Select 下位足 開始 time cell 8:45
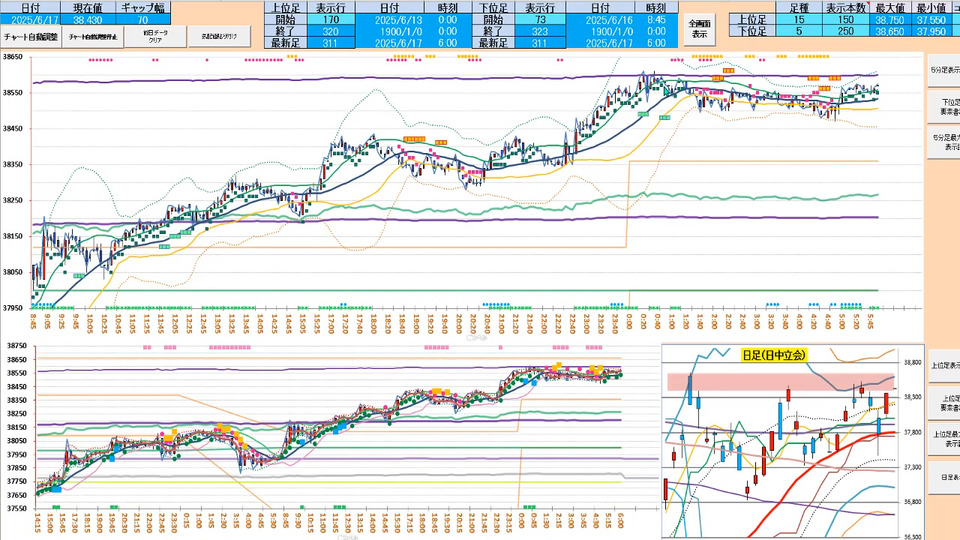Screen dimensions: 960x540 coord(656,20)
